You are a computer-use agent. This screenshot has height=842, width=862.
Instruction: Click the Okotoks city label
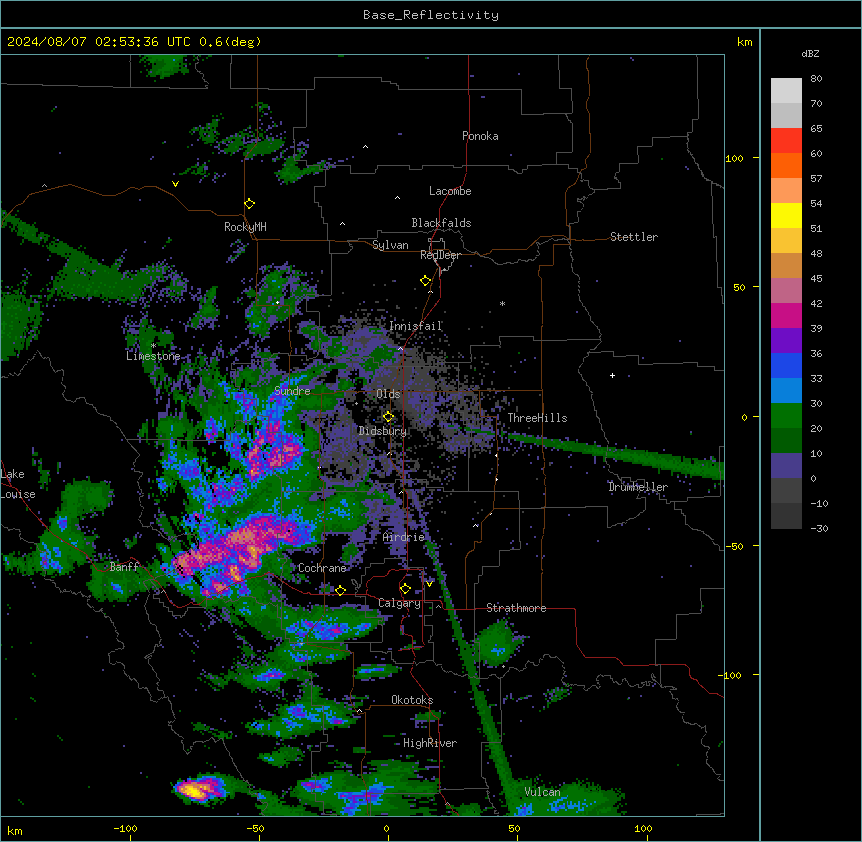tap(412, 700)
